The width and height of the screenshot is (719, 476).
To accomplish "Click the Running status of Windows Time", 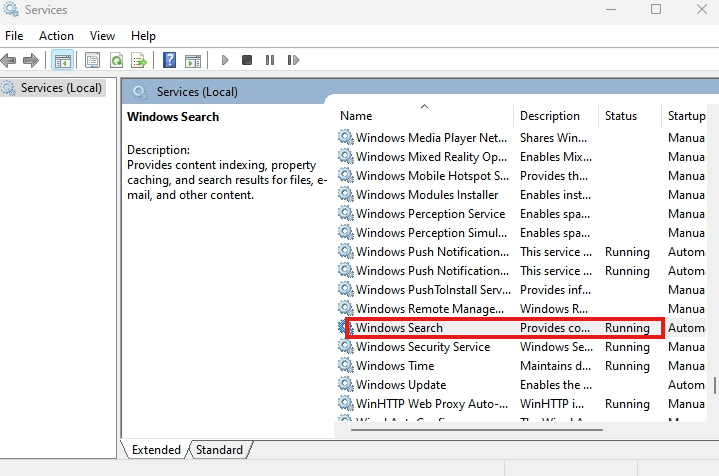I will [x=627, y=366].
